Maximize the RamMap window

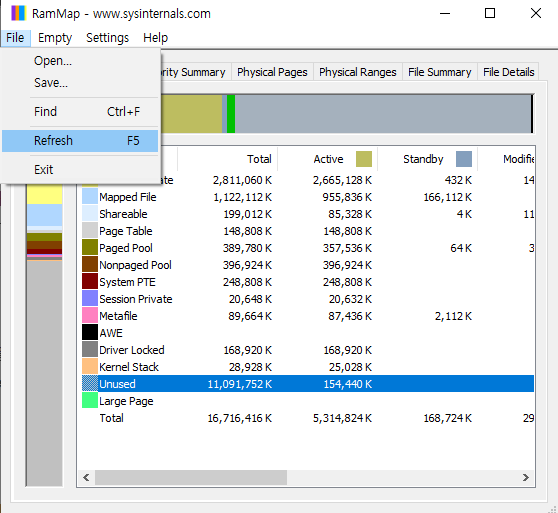(x=490, y=14)
